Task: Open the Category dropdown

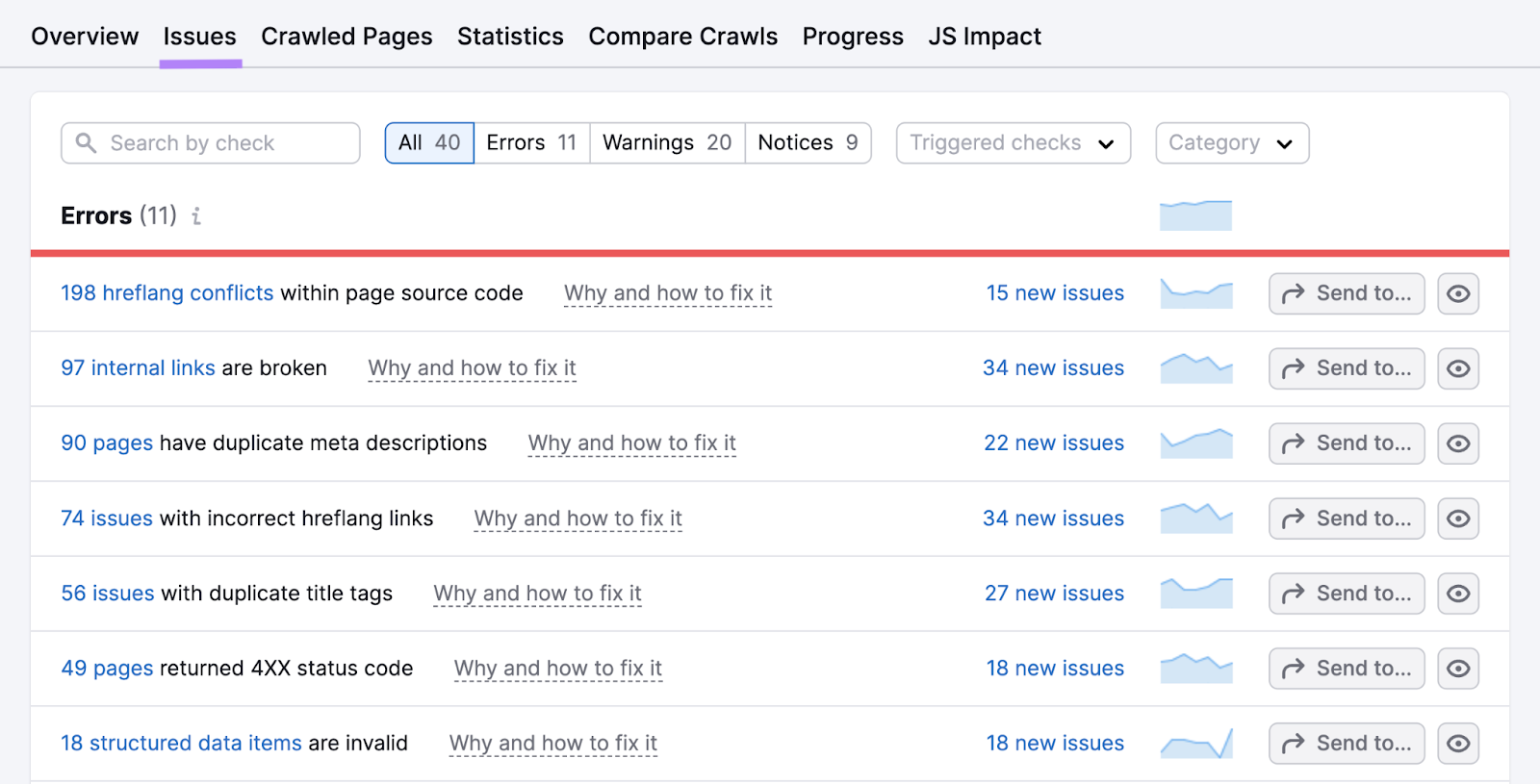Action: coord(1232,143)
